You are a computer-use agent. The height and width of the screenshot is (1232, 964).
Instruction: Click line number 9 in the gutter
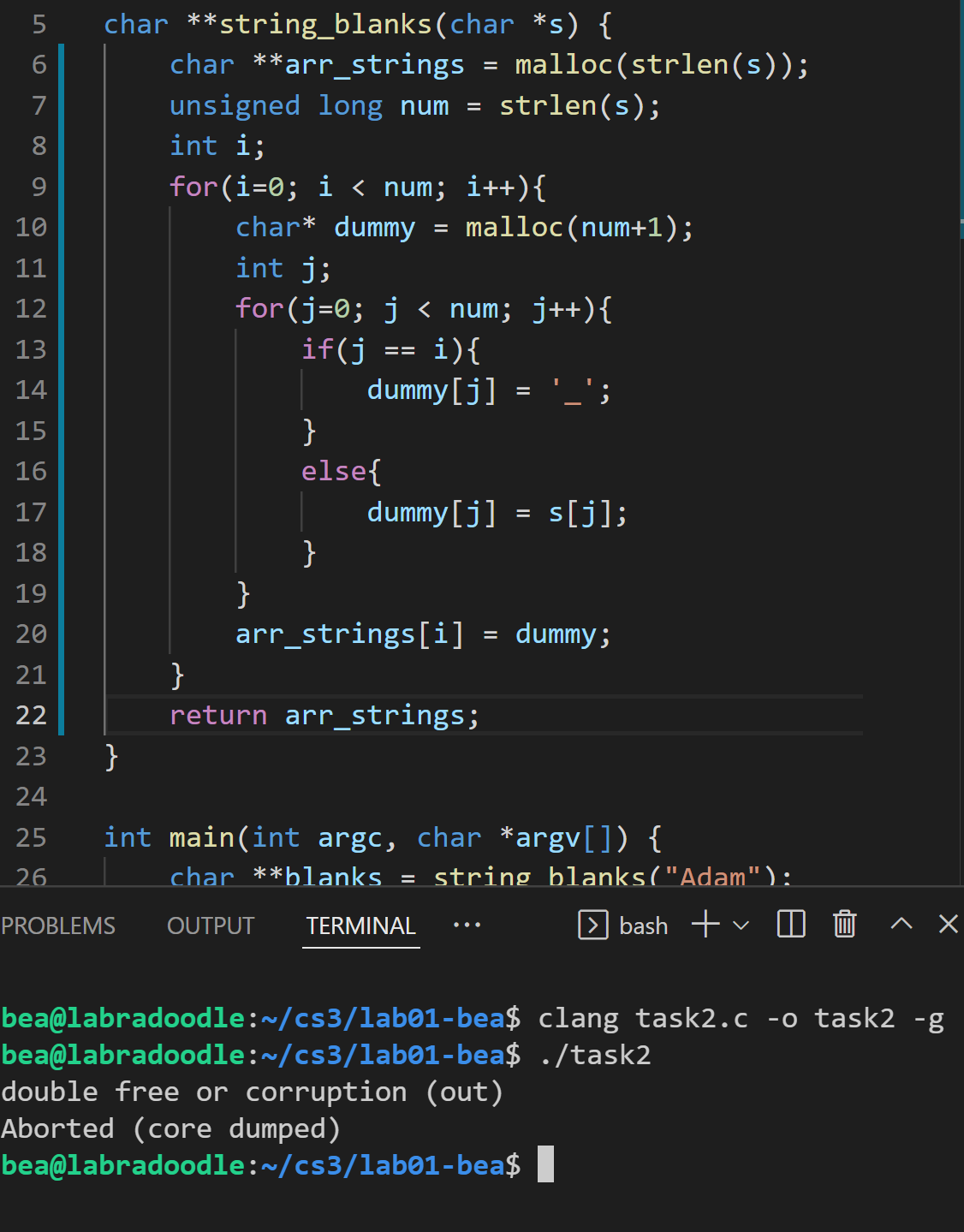(39, 187)
